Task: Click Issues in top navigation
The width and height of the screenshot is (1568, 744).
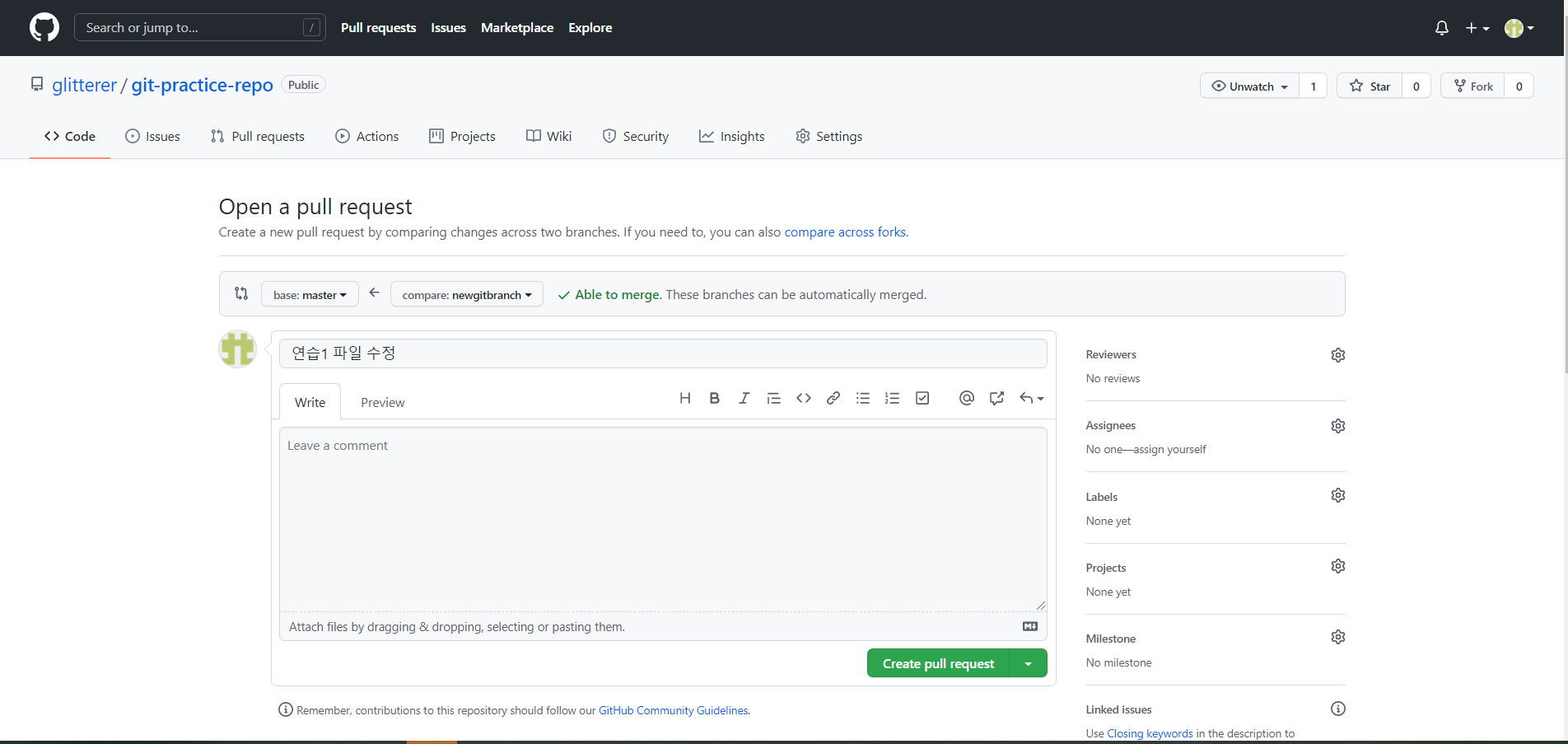Action: point(448,27)
